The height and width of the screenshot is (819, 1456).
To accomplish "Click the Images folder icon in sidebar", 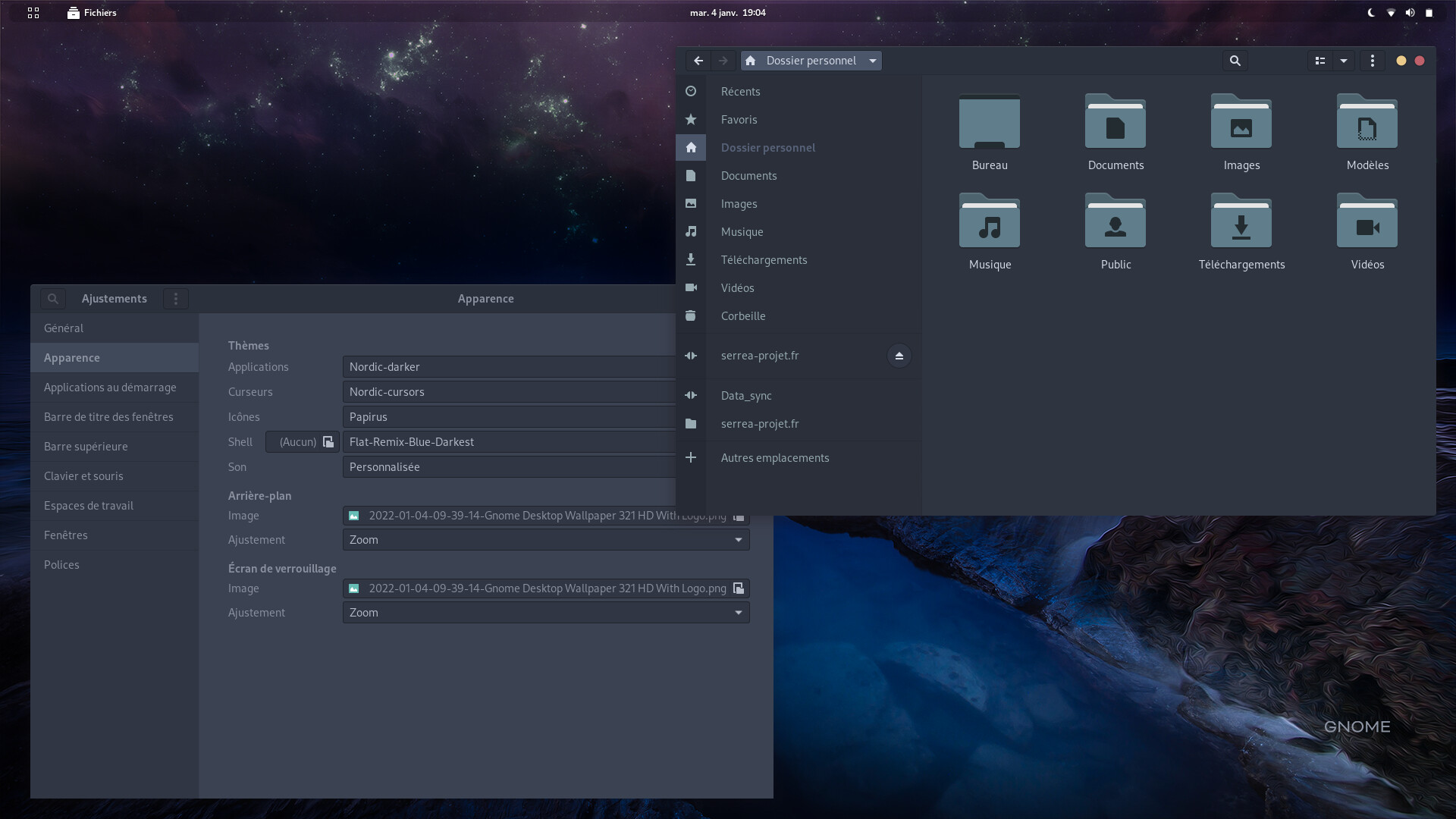I will 691,204.
